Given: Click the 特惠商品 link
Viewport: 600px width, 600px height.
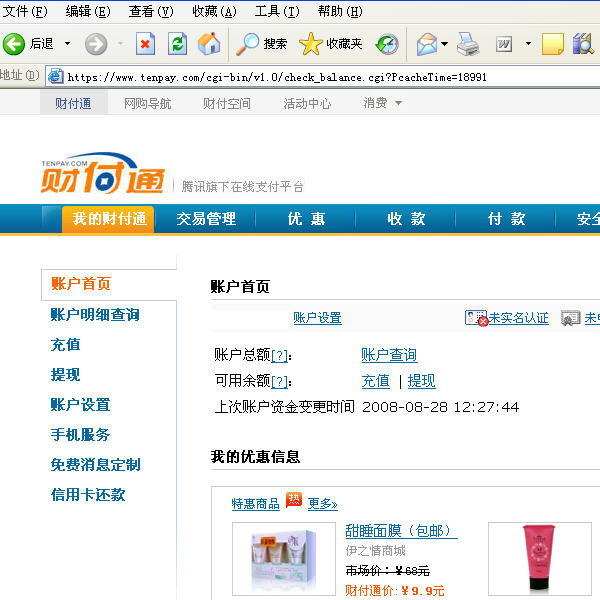Looking at the screenshot, I should 255,504.
